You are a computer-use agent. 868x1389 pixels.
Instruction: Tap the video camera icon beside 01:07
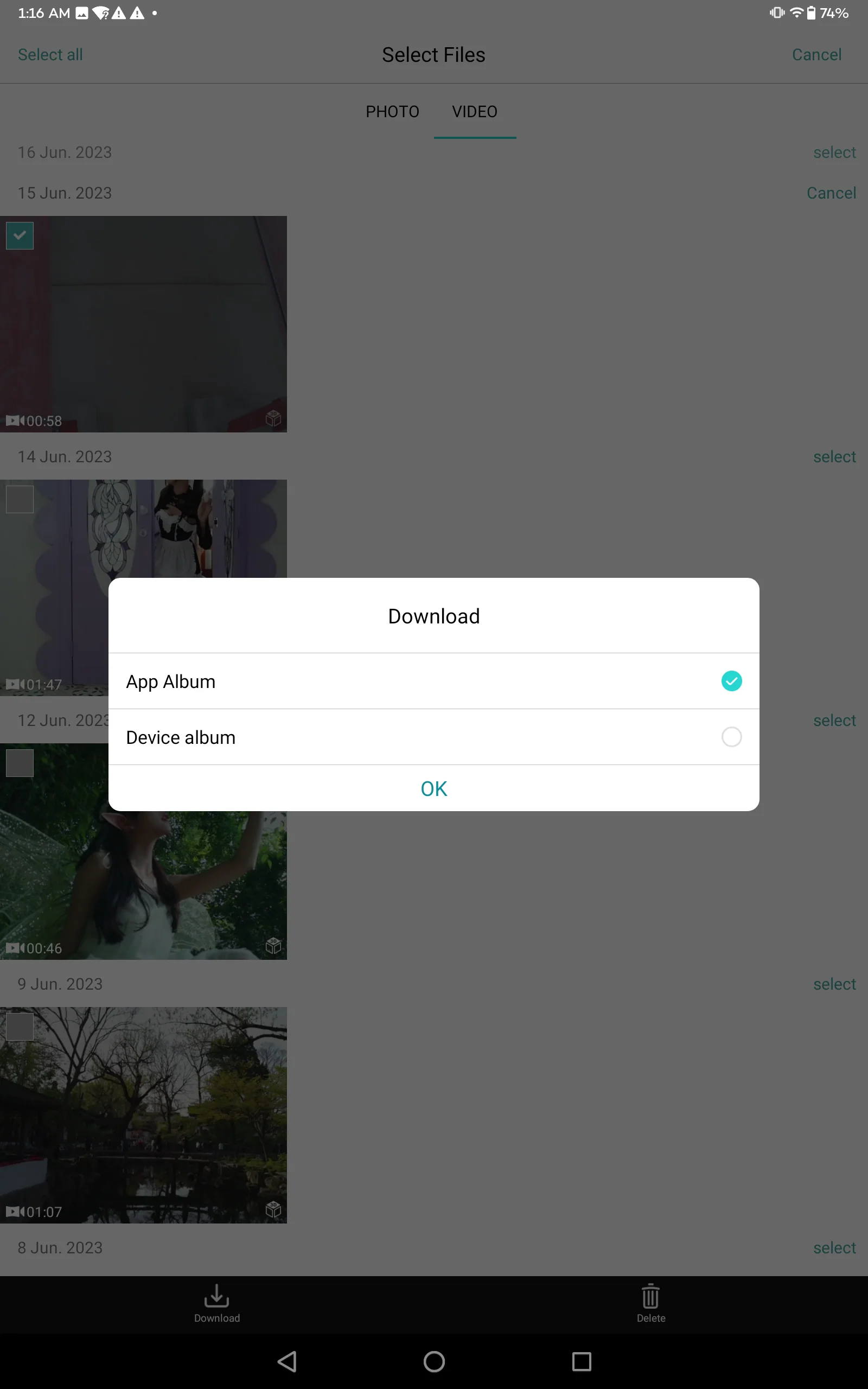pos(15,1212)
